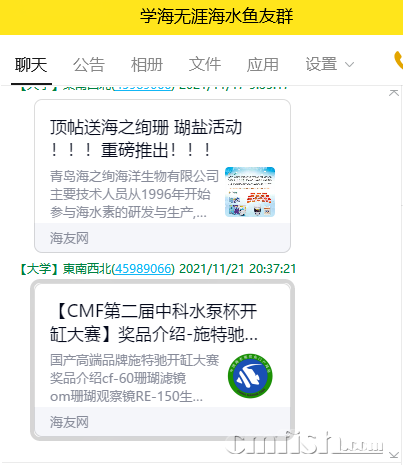The width and height of the screenshot is (403, 465).
Task: Switch to the 聊天 tab
Action: [x=31, y=64]
